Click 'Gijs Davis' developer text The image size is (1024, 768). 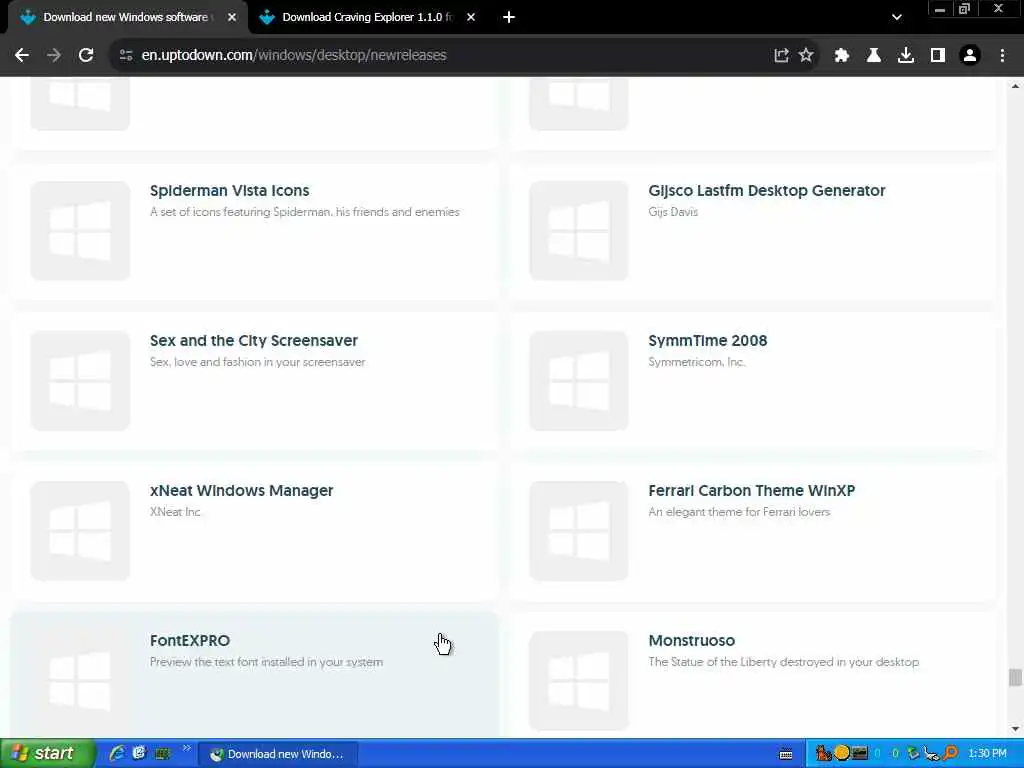click(x=673, y=212)
